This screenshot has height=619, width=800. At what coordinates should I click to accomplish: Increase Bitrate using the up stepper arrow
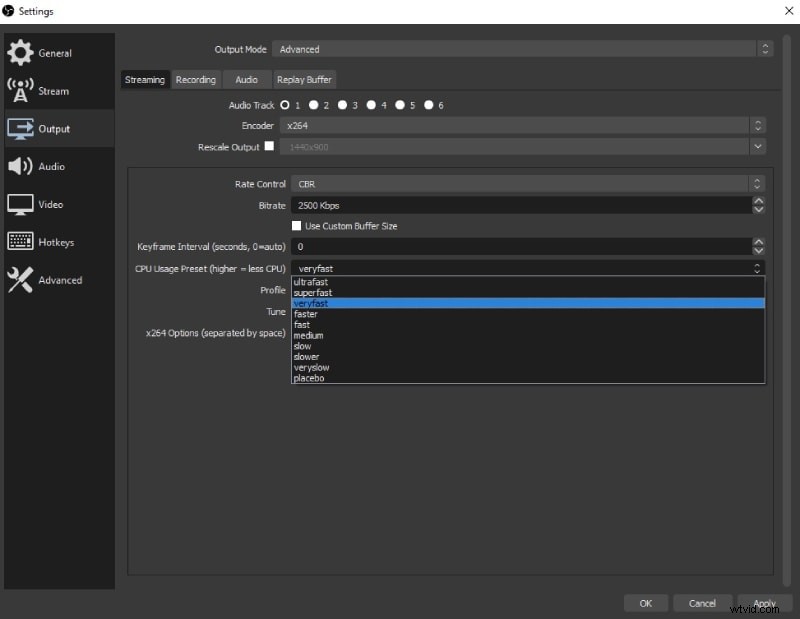tap(758, 201)
